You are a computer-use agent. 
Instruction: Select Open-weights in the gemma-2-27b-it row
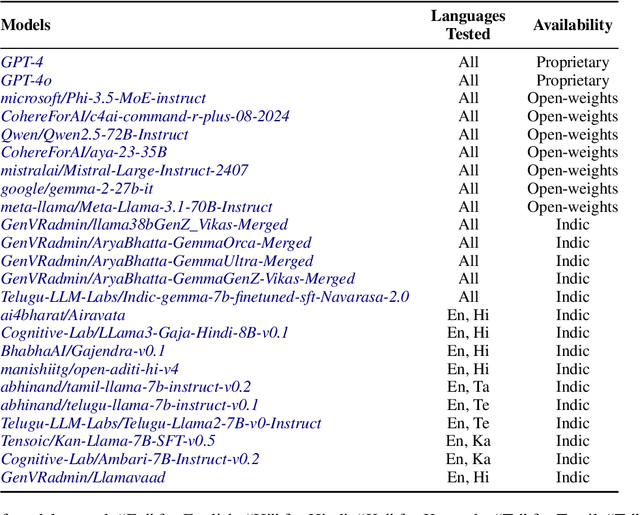573,189
